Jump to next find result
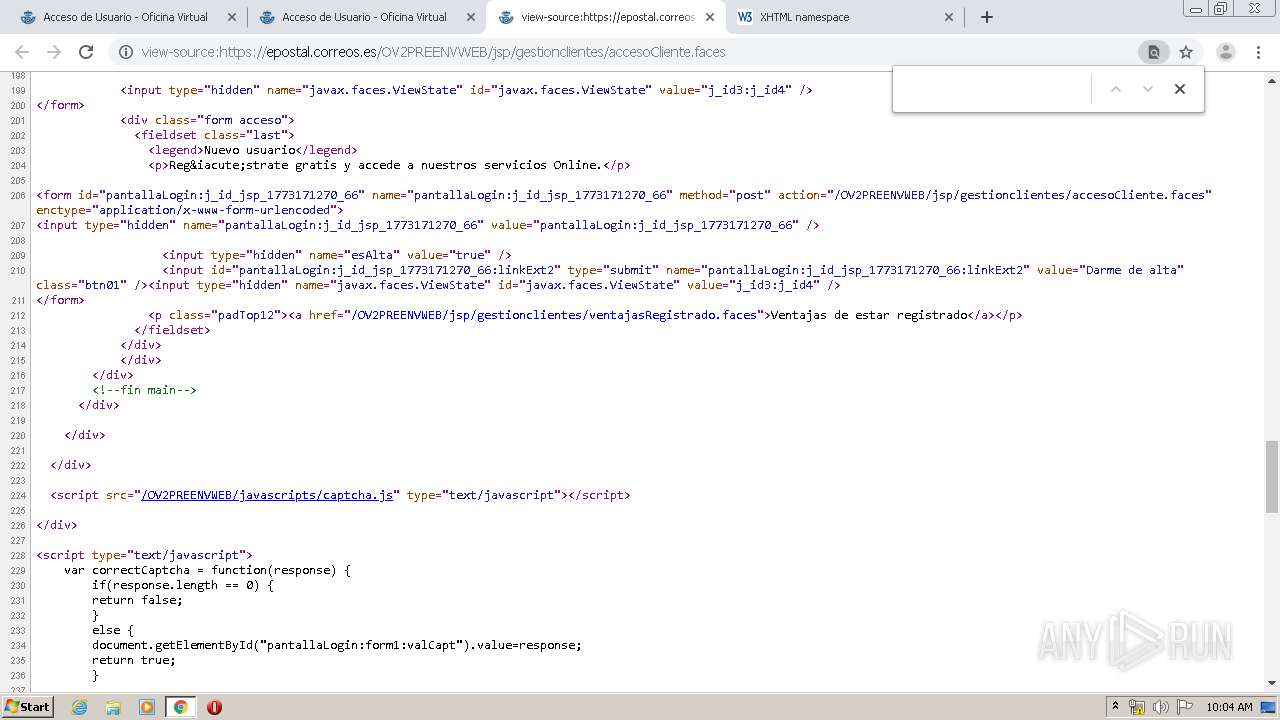This screenshot has height=720, width=1280. 1148,89
